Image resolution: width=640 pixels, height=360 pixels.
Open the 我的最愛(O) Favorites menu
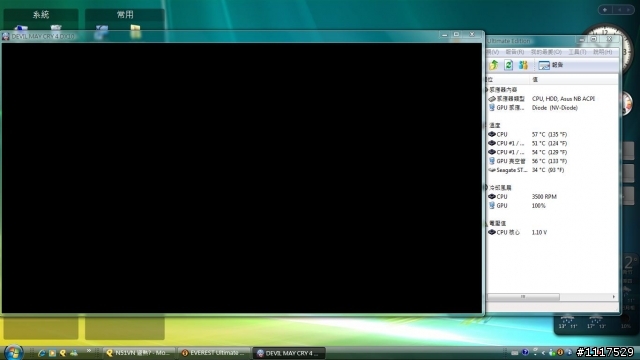coord(546,52)
